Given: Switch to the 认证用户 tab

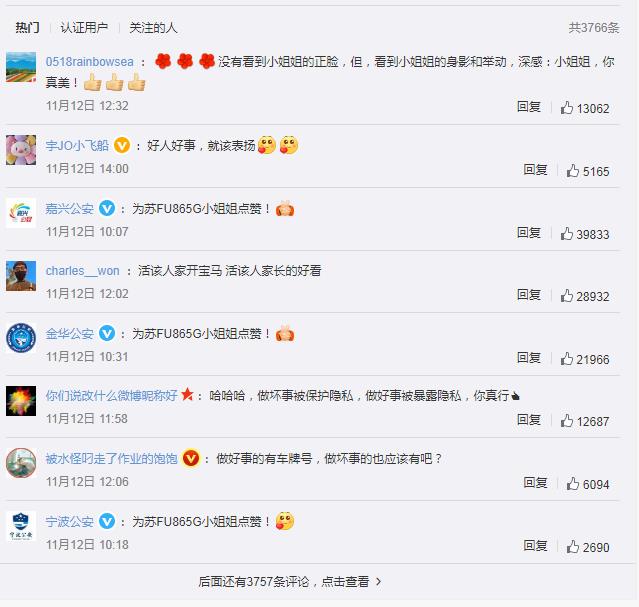Looking at the screenshot, I should (x=84, y=28).
